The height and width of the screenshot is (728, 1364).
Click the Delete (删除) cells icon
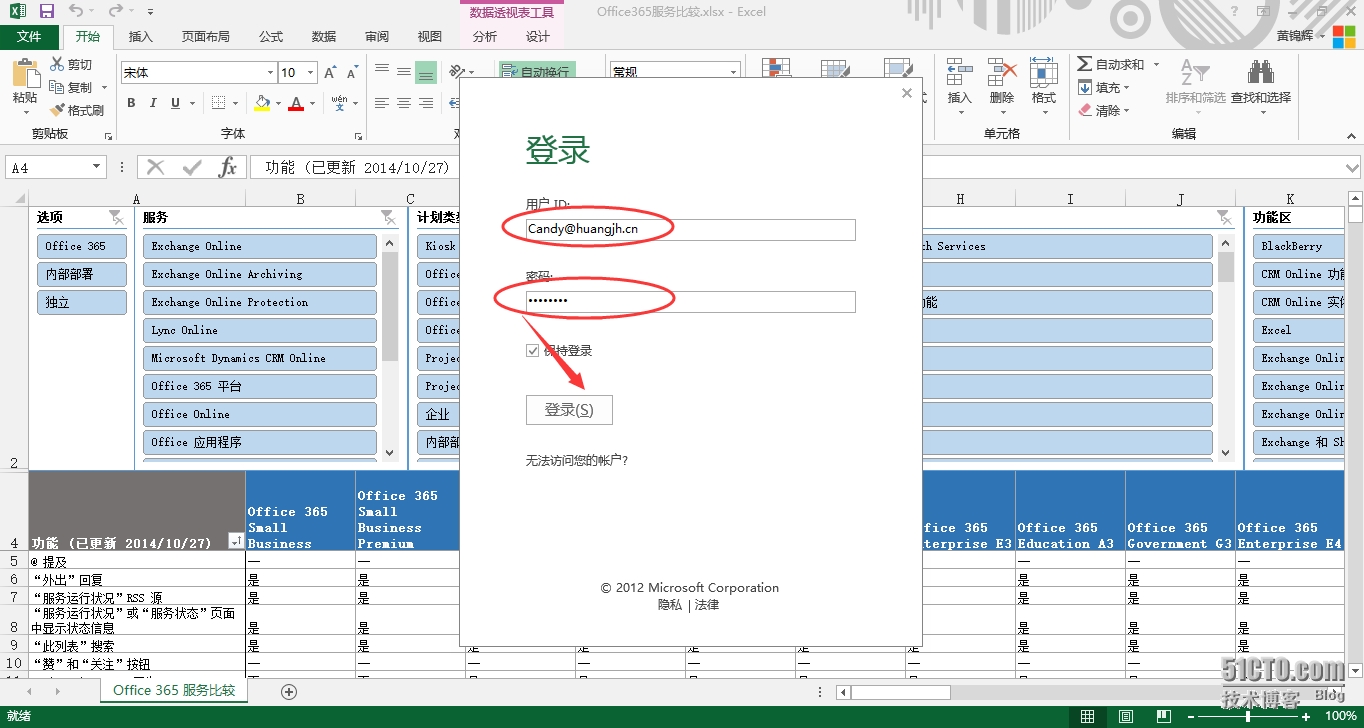(1001, 82)
